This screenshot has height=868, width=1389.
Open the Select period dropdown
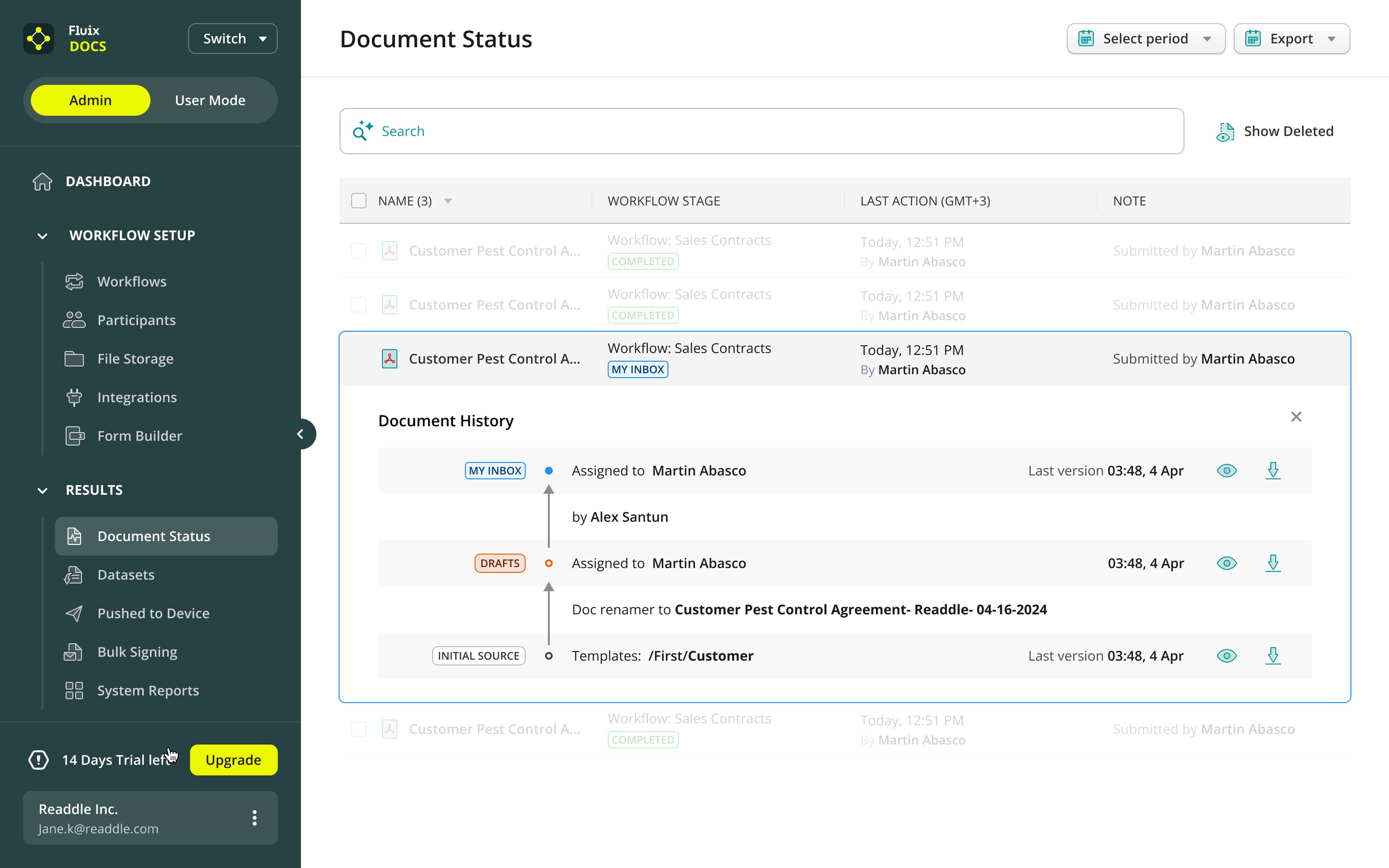(x=1145, y=38)
